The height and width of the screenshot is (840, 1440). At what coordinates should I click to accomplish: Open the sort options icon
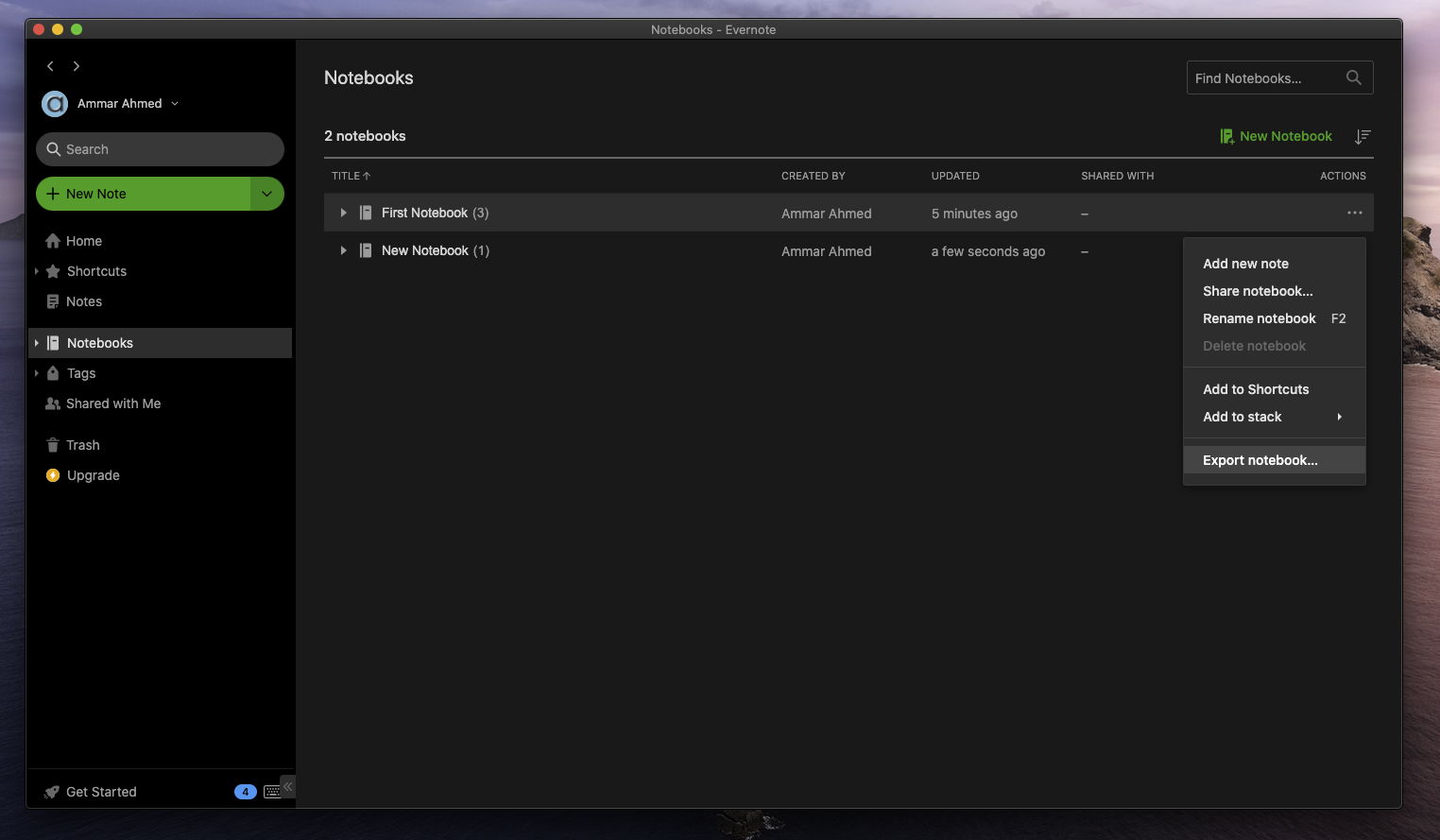(1362, 137)
